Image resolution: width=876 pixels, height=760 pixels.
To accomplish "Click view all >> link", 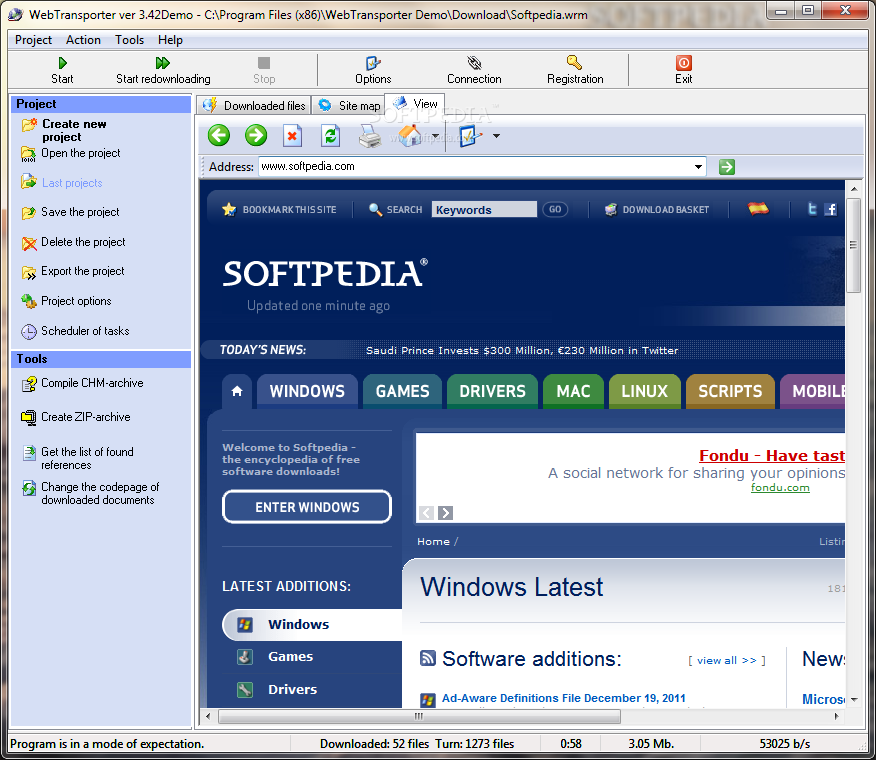I will [726, 661].
